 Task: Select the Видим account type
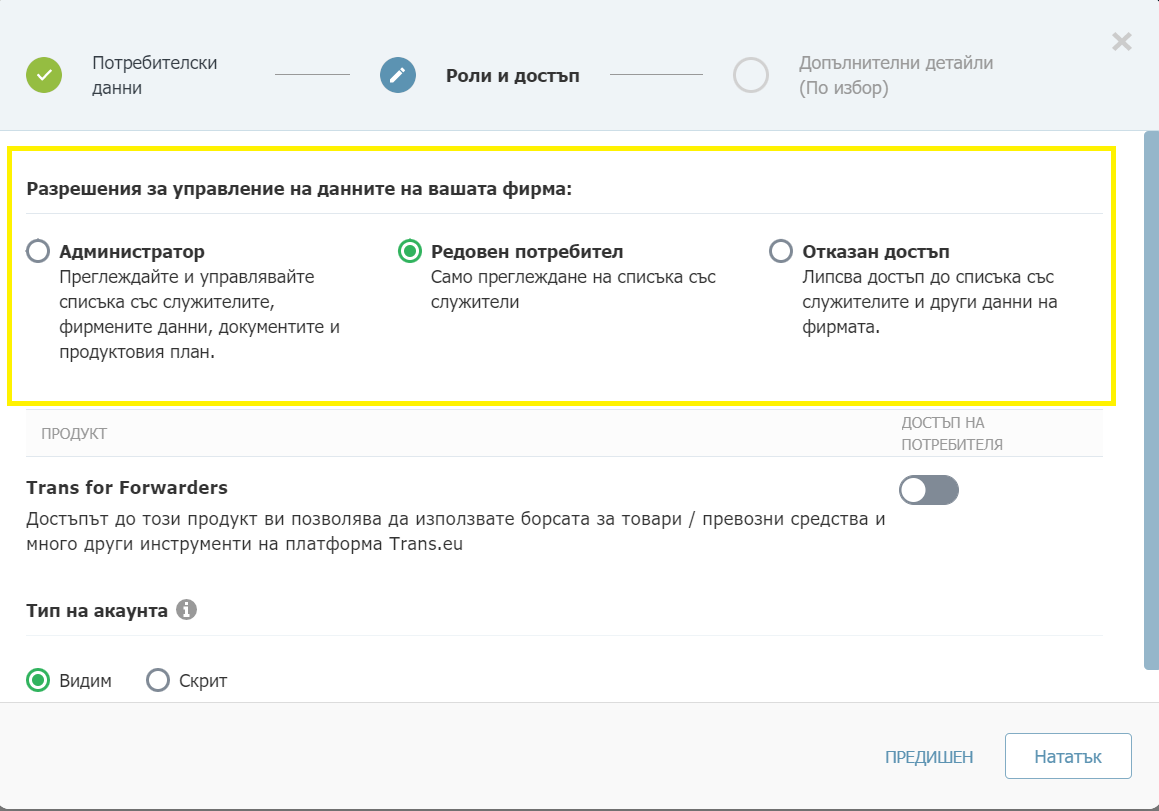[x=38, y=681]
